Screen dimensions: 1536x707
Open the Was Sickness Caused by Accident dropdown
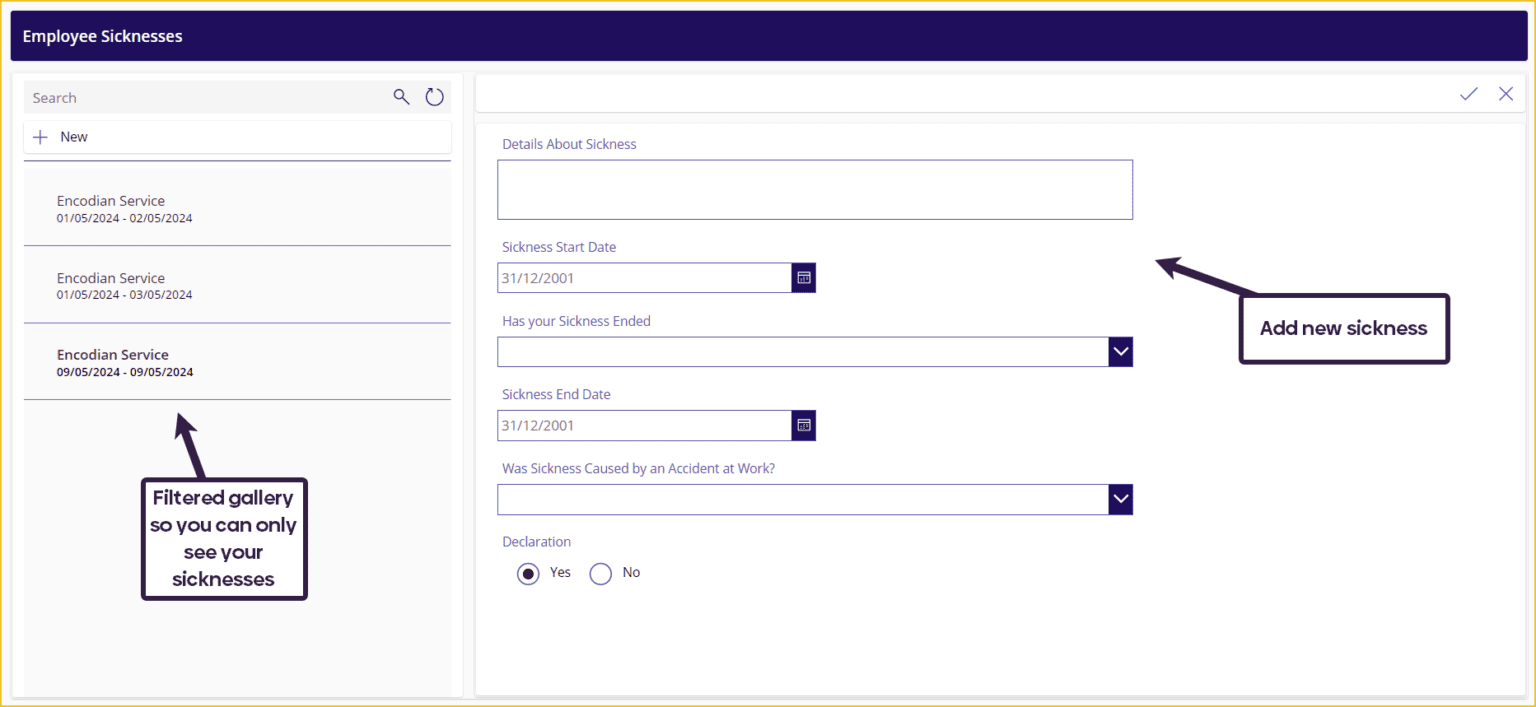coord(1121,499)
